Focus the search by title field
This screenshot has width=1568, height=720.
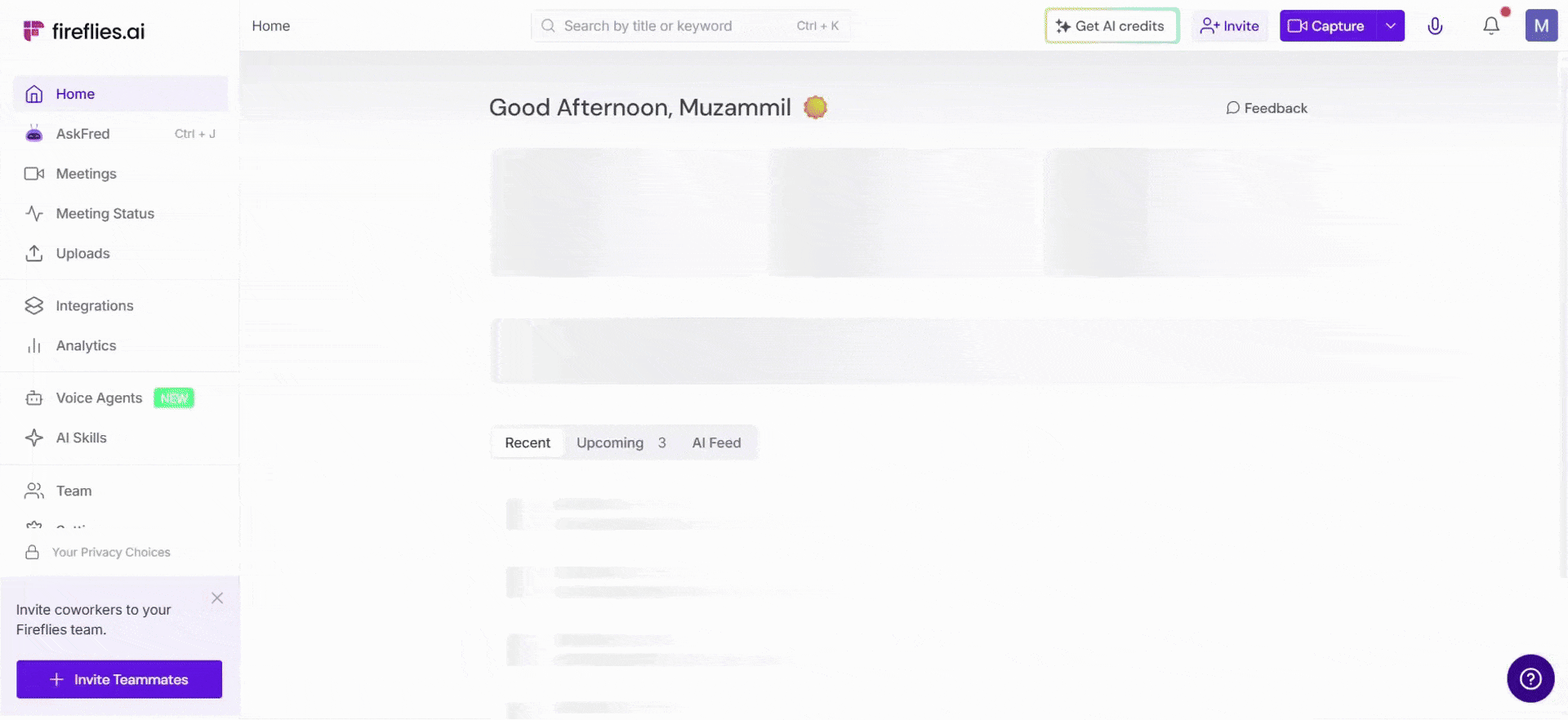(x=691, y=26)
